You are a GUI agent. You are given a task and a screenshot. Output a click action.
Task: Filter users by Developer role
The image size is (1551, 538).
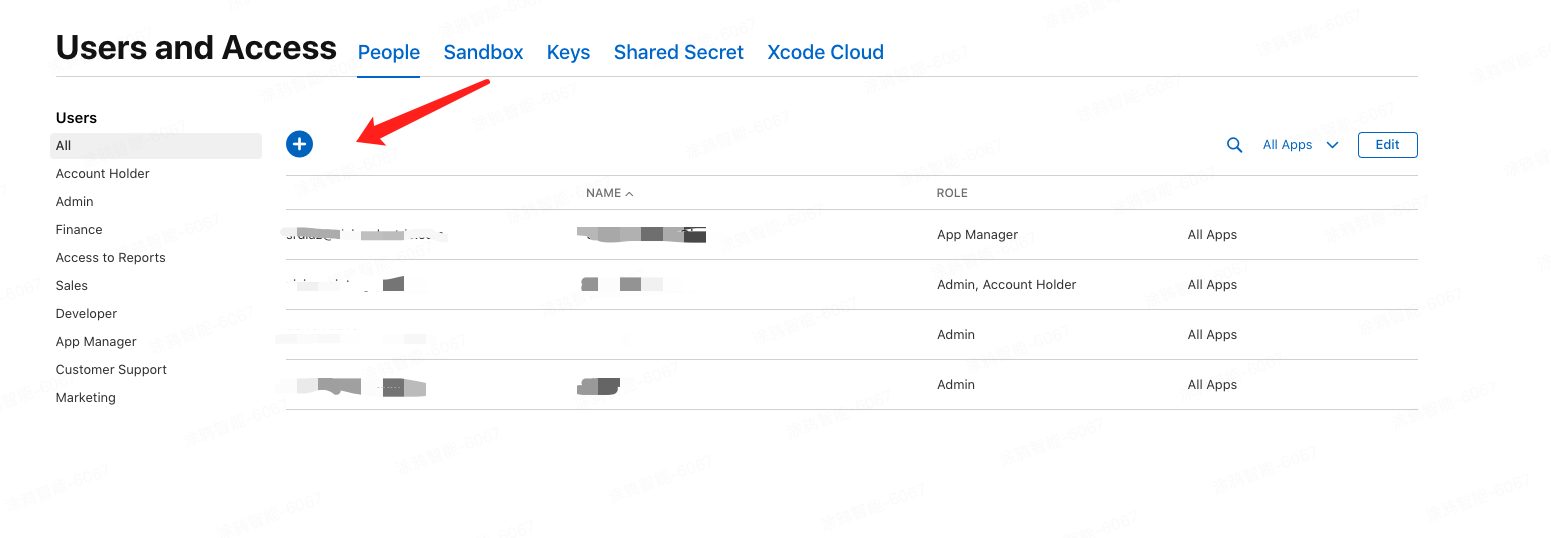click(86, 314)
